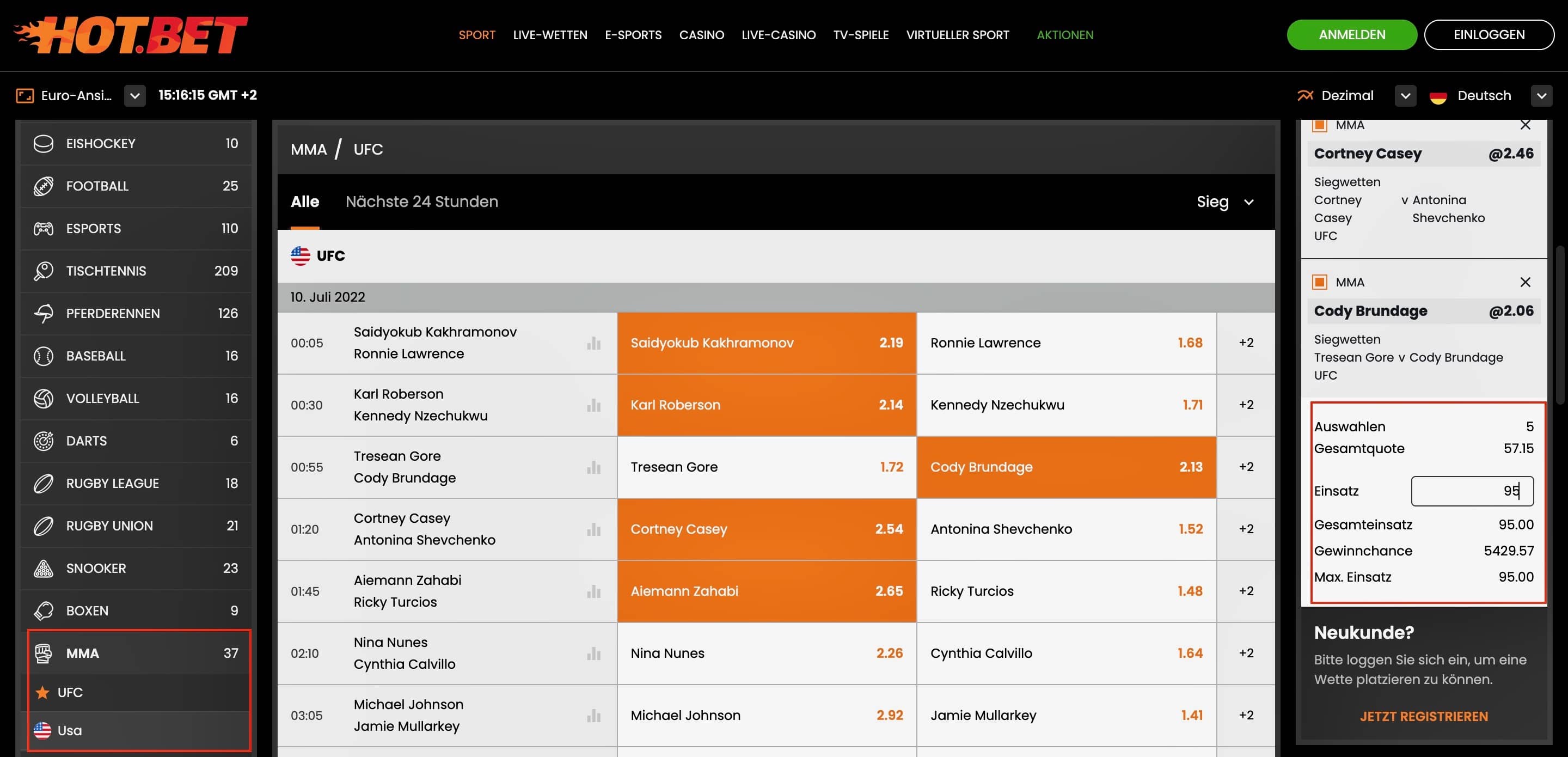Image resolution: width=1568 pixels, height=757 pixels.
Task: Select Boxen glove icon
Action: tap(43, 611)
